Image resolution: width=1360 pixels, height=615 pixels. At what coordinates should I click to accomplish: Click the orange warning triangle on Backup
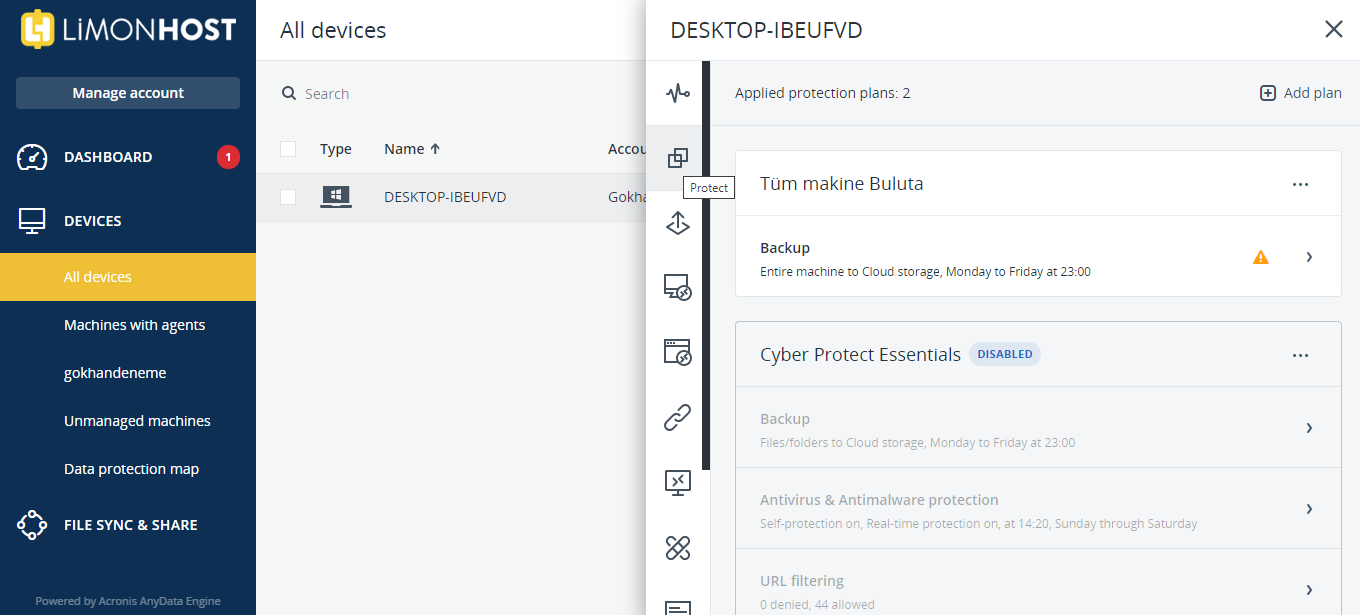[x=1261, y=257]
